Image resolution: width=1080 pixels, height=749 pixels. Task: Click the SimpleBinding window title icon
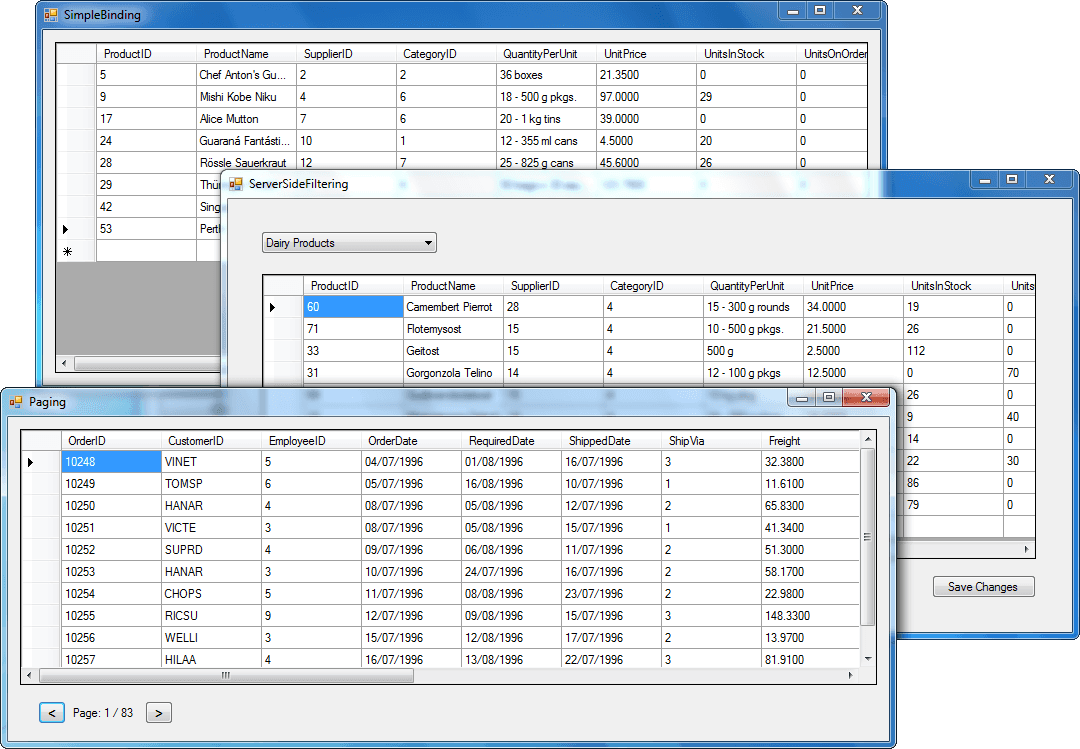click(x=51, y=14)
